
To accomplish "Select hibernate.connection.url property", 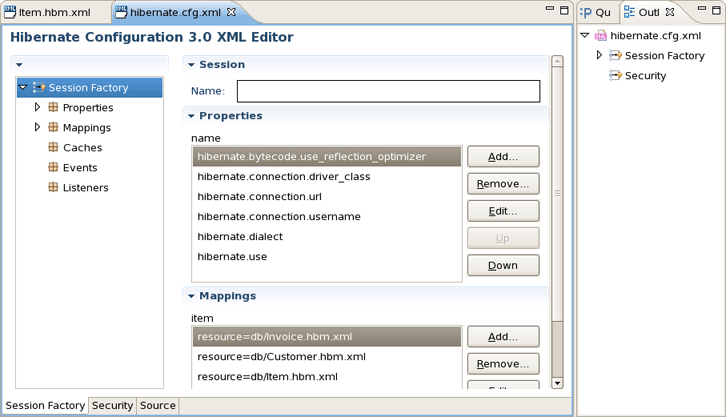I will [x=327, y=196].
